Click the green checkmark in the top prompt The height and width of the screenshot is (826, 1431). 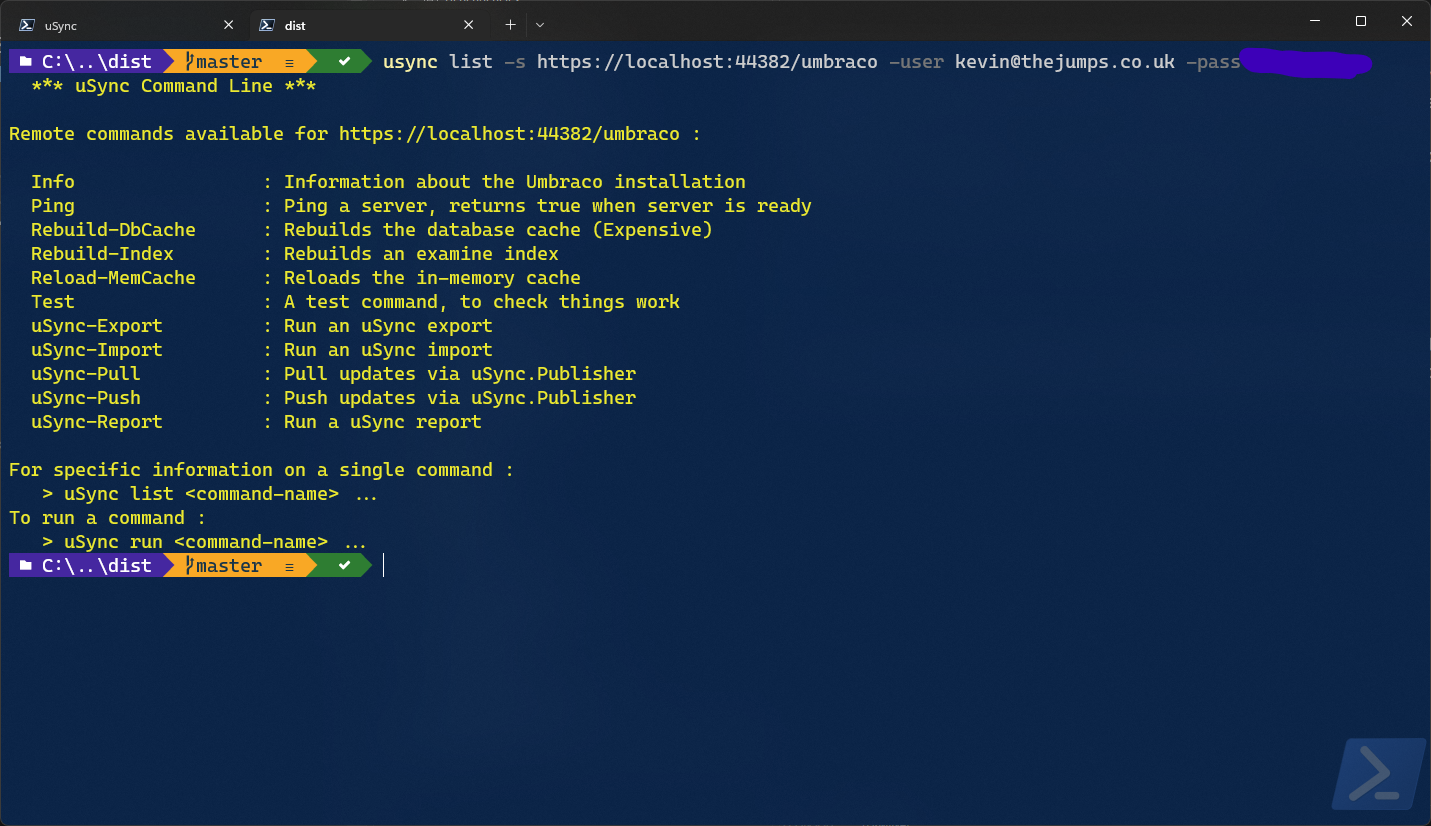(344, 62)
